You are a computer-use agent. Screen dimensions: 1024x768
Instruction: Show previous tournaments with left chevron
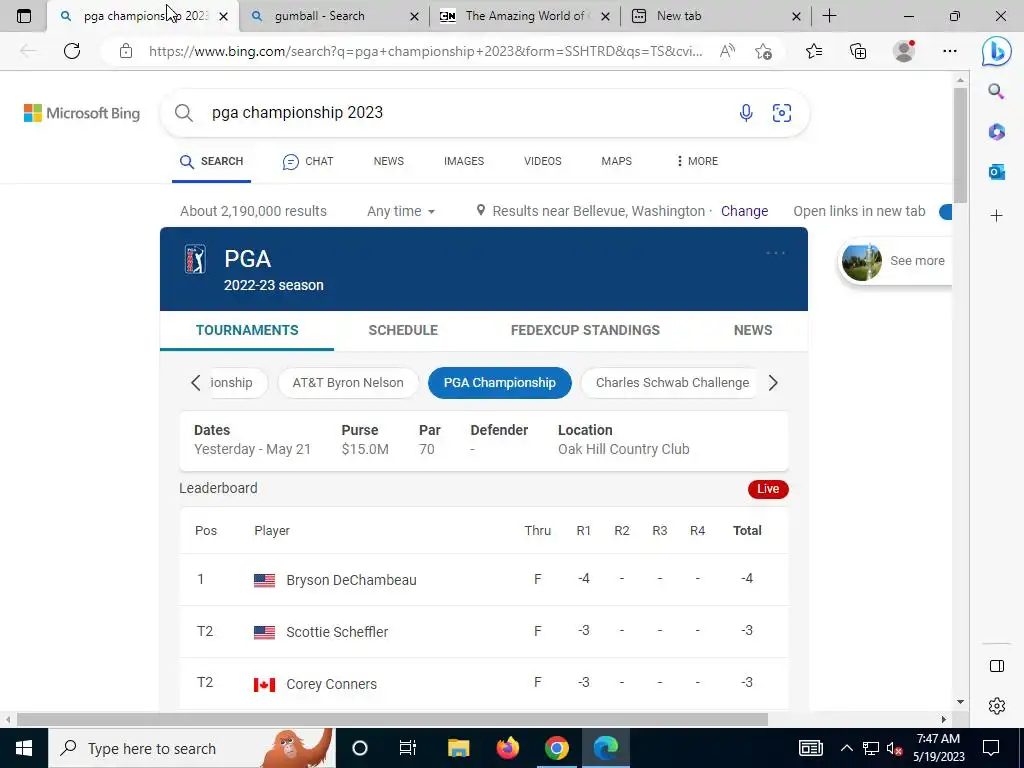195,383
